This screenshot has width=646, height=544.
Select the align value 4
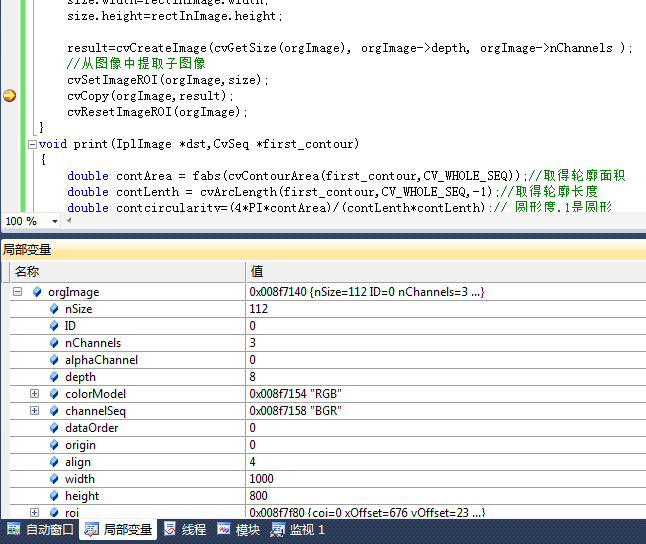pos(252,462)
